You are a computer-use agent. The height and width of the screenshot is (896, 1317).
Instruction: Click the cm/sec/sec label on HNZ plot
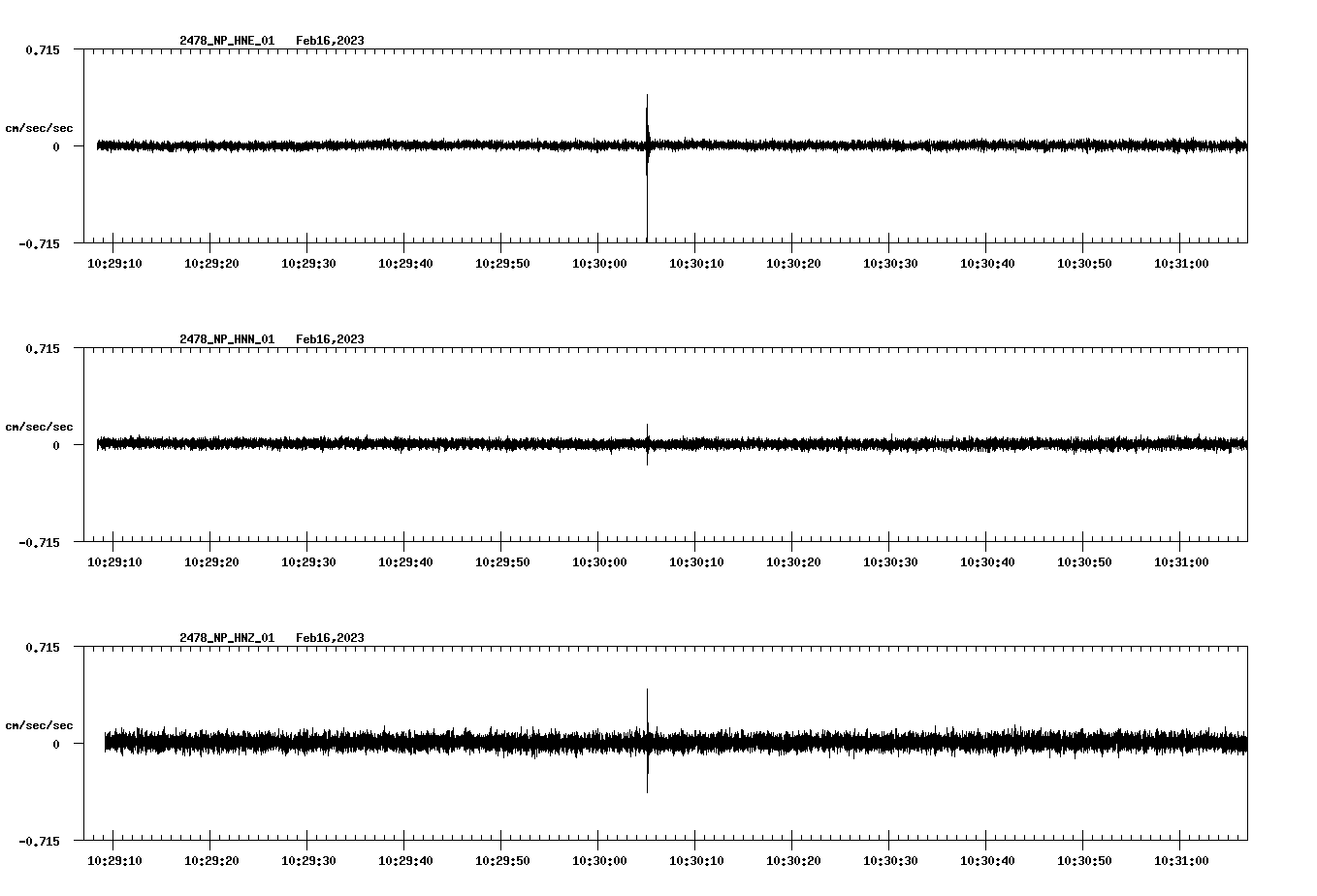[39, 725]
